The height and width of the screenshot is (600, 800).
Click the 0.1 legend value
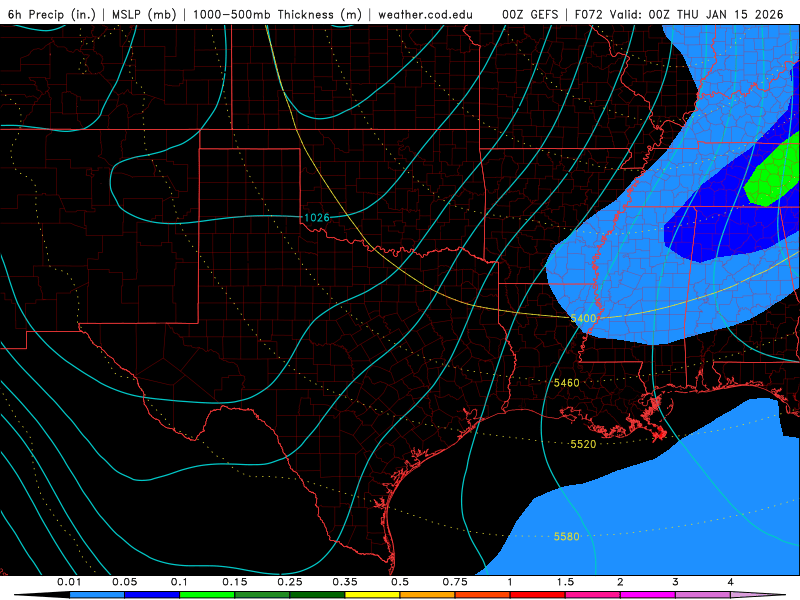(179, 582)
